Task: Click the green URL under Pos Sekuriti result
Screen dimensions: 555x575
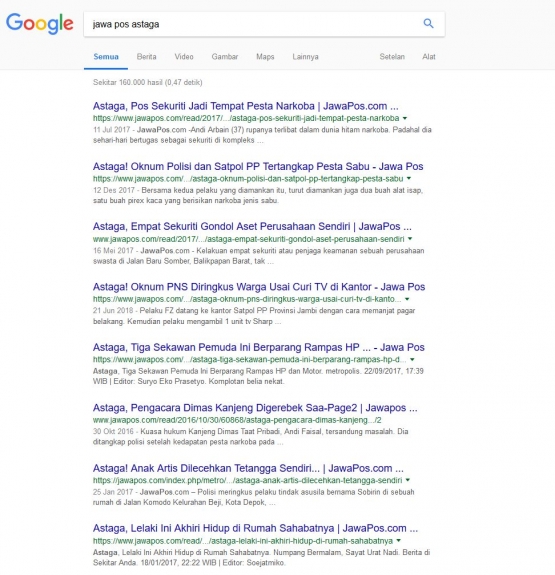Action: point(246,118)
